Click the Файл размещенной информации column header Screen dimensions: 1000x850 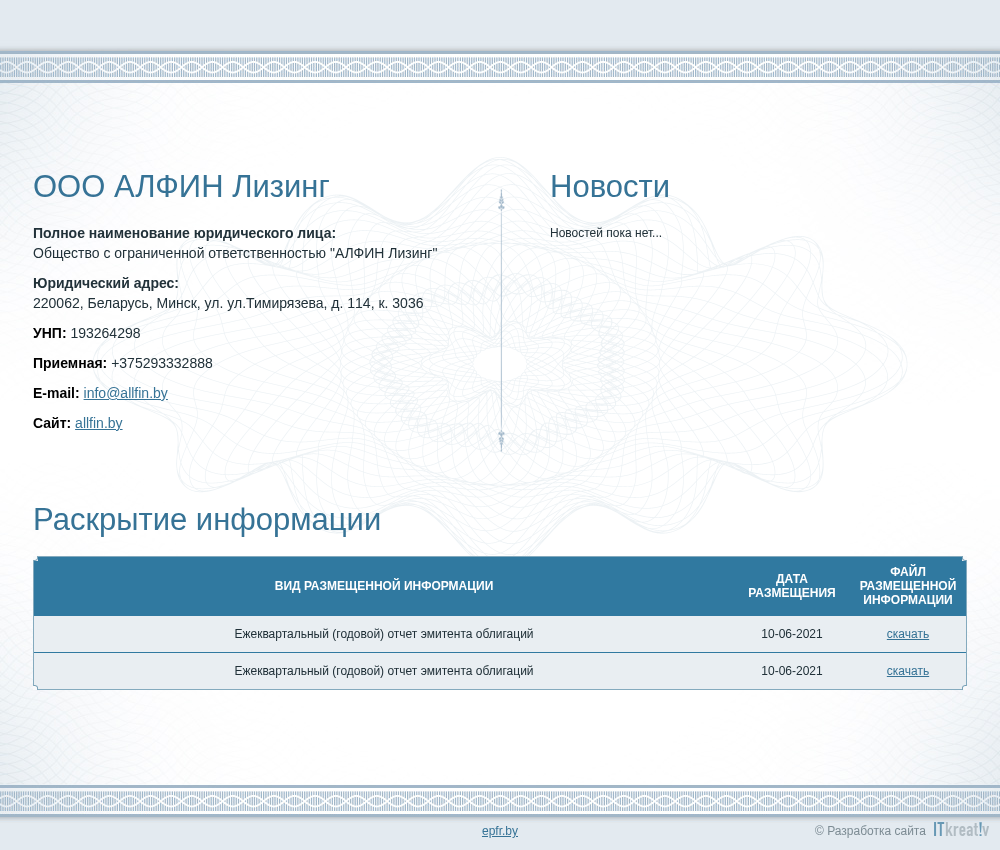coord(908,585)
